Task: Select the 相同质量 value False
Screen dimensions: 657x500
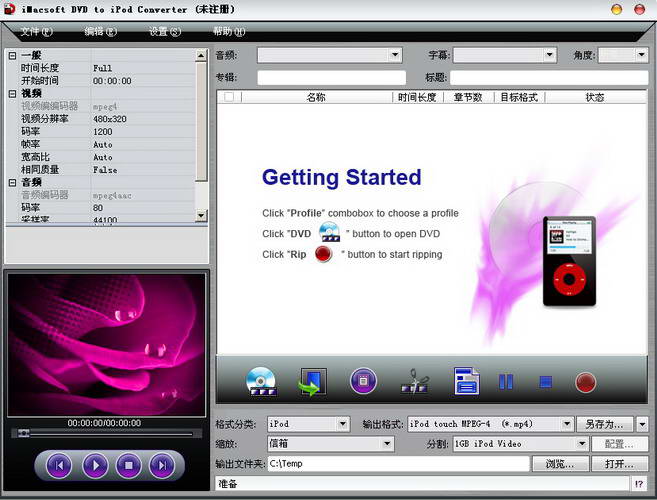Action: (105, 170)
